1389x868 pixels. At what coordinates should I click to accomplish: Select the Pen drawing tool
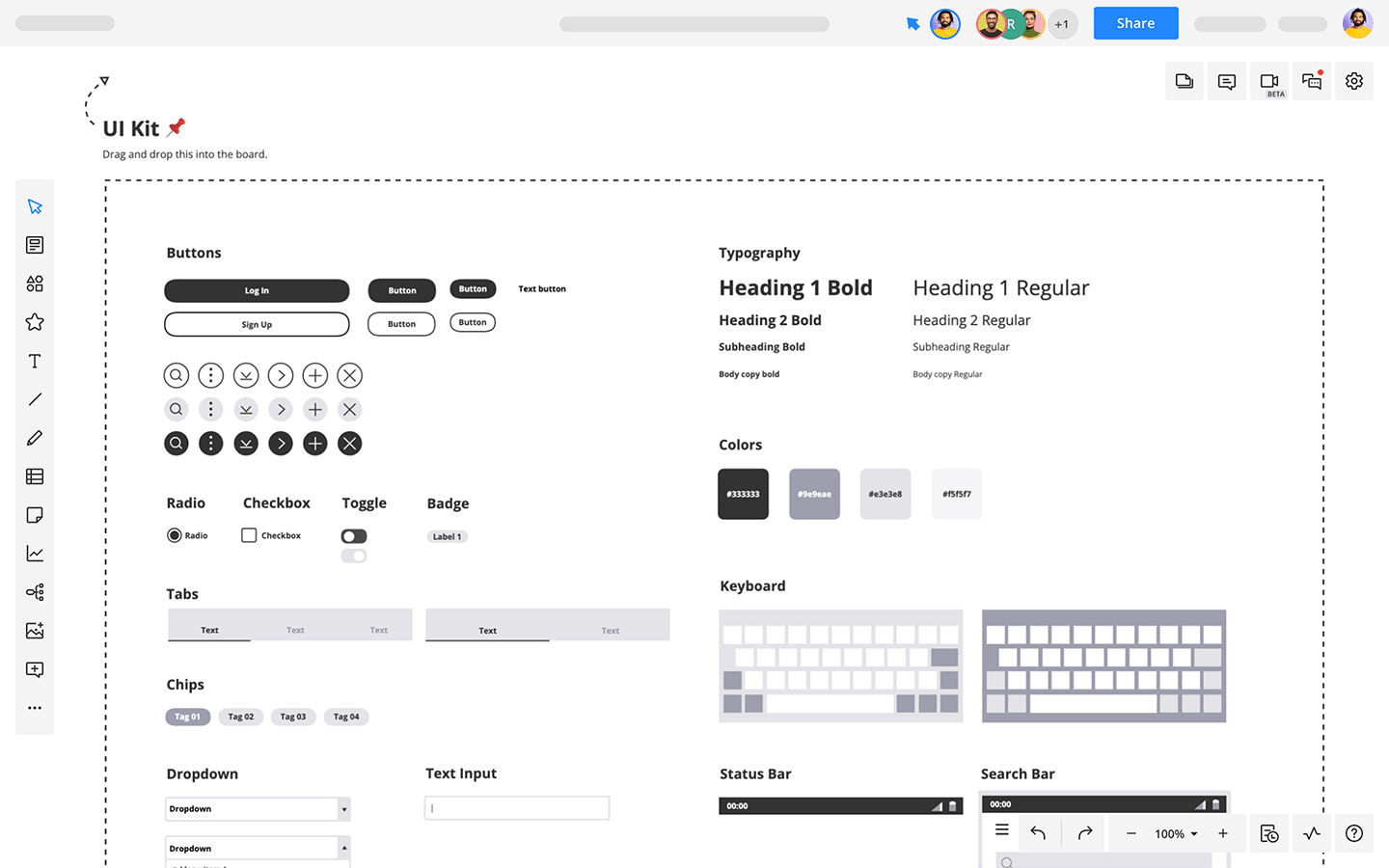pos(35,438)
